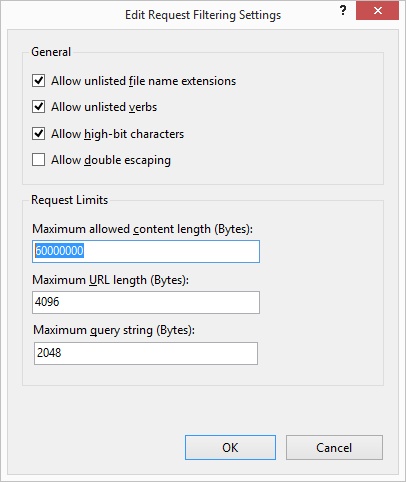Disable the Allow high-bit characters checkbox
The image size is (406, 482).
tap(38, 134)
